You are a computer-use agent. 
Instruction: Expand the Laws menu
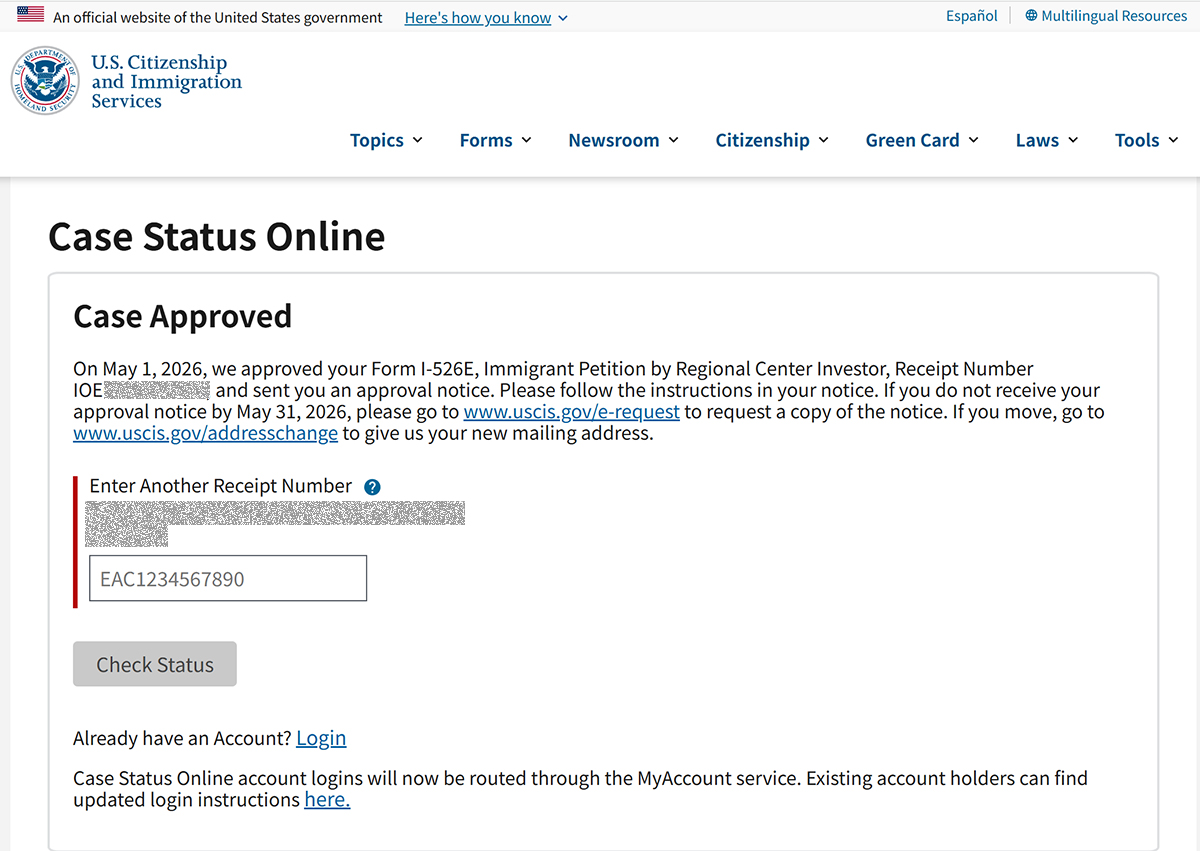pyautogui.click(x=1047, y=140)
